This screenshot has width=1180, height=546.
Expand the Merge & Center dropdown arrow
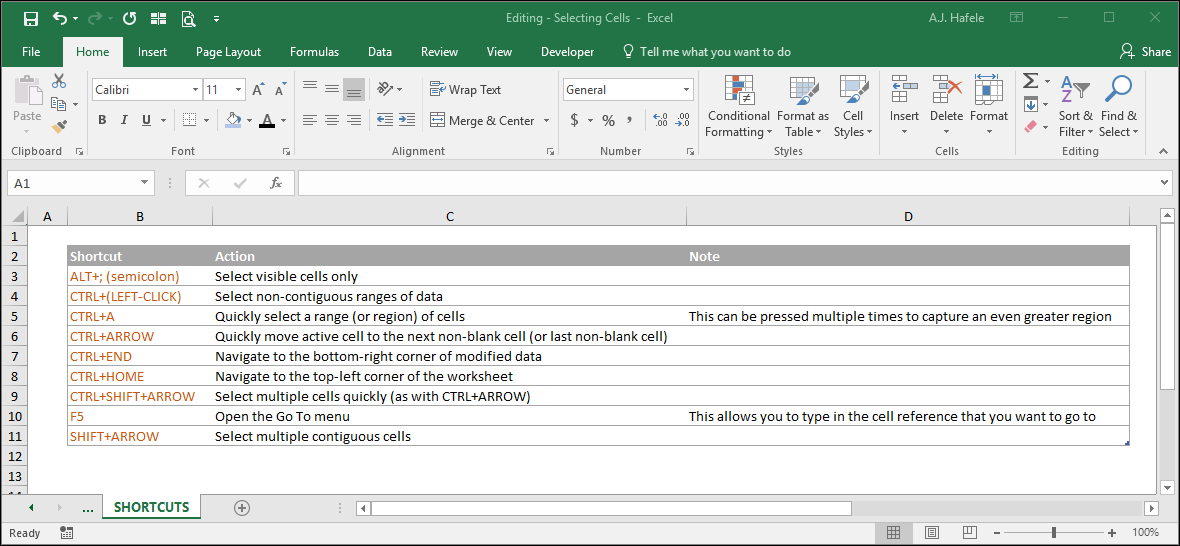(546, 120)
